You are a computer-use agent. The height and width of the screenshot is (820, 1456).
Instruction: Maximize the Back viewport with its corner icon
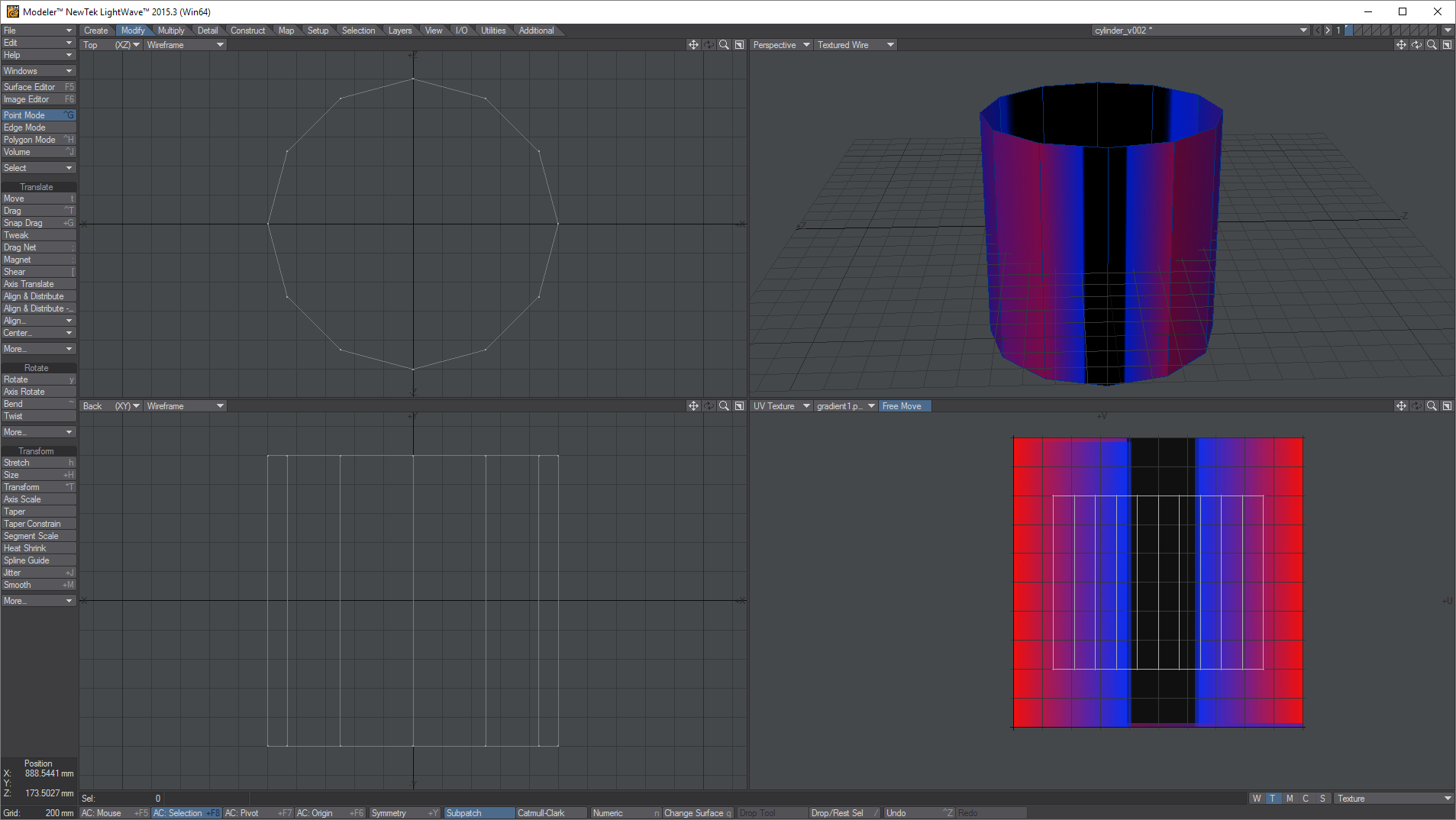739,406
